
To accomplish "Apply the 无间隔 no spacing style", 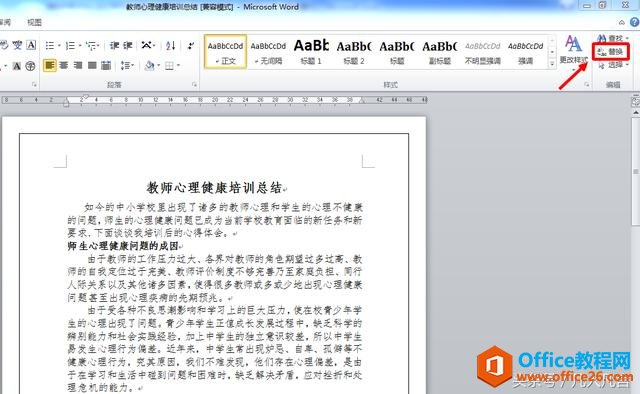I will (268, 52).
